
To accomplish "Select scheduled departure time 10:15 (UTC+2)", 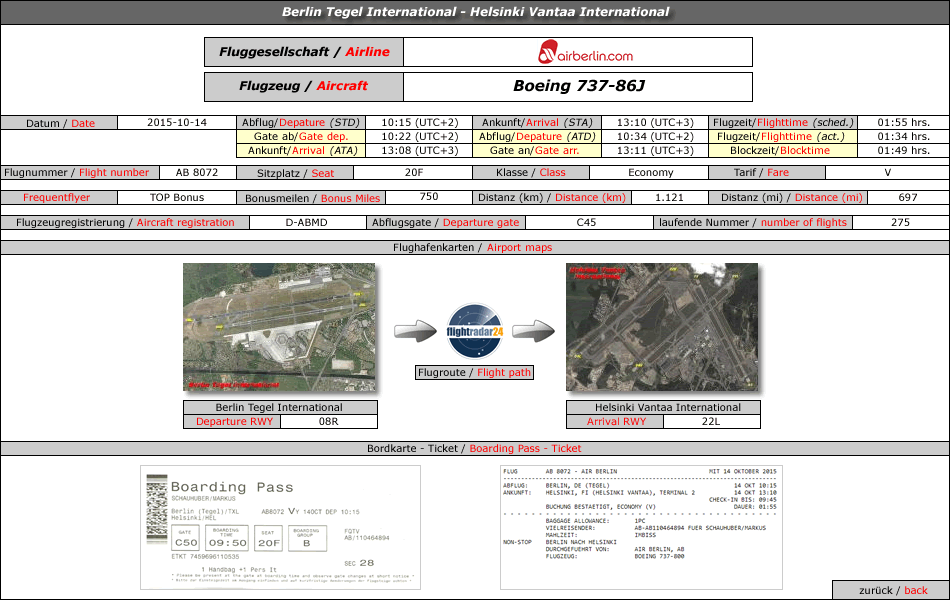I will (x=419, y=122).
